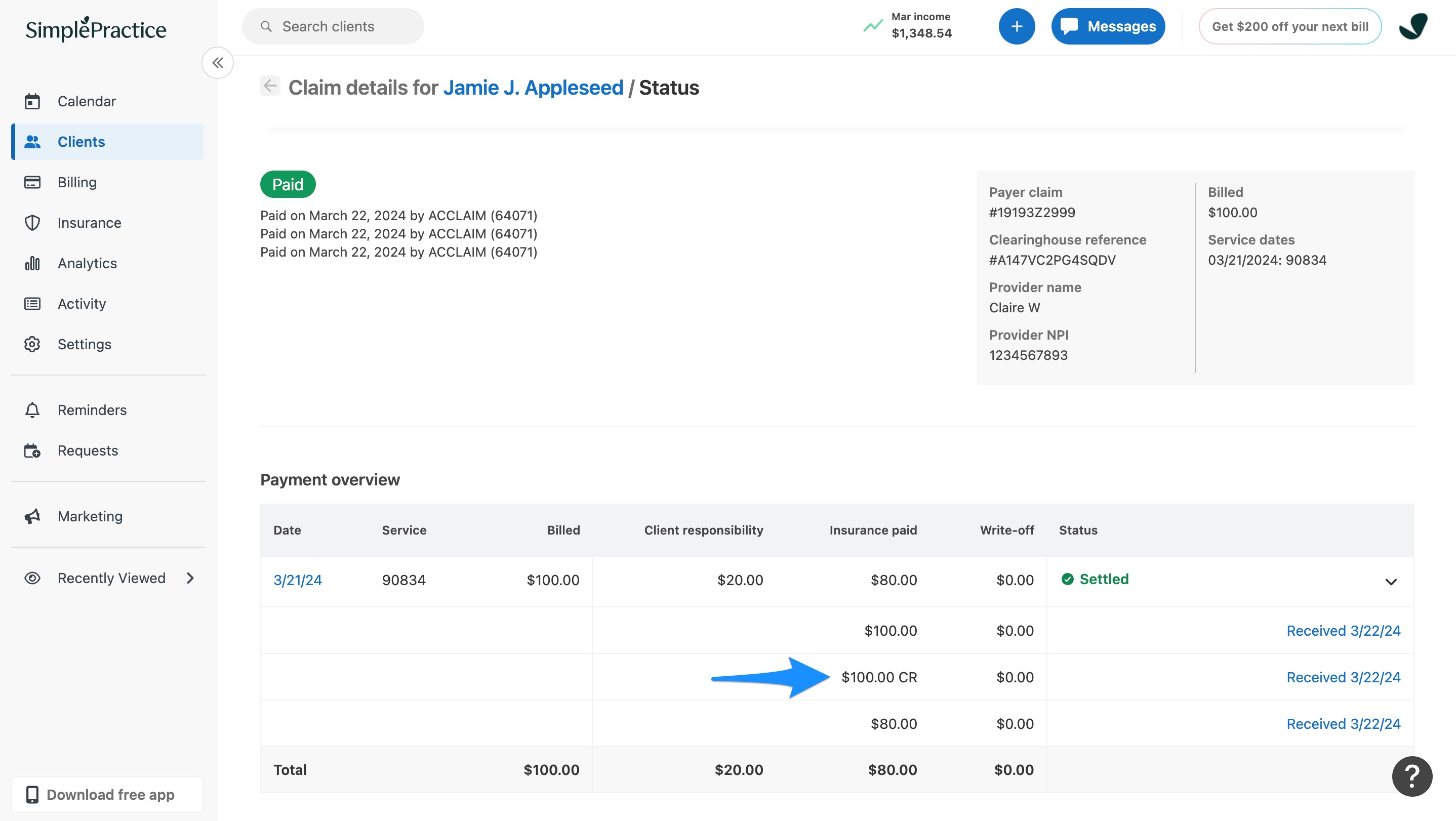
Task: Click the Requests calendar-plus icon
Action: 32,450
